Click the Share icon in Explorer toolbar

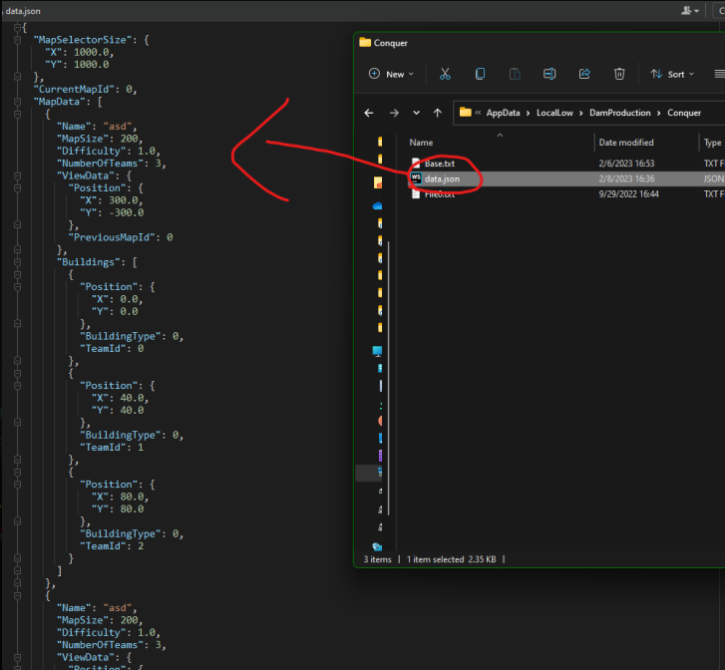(584, 74)
